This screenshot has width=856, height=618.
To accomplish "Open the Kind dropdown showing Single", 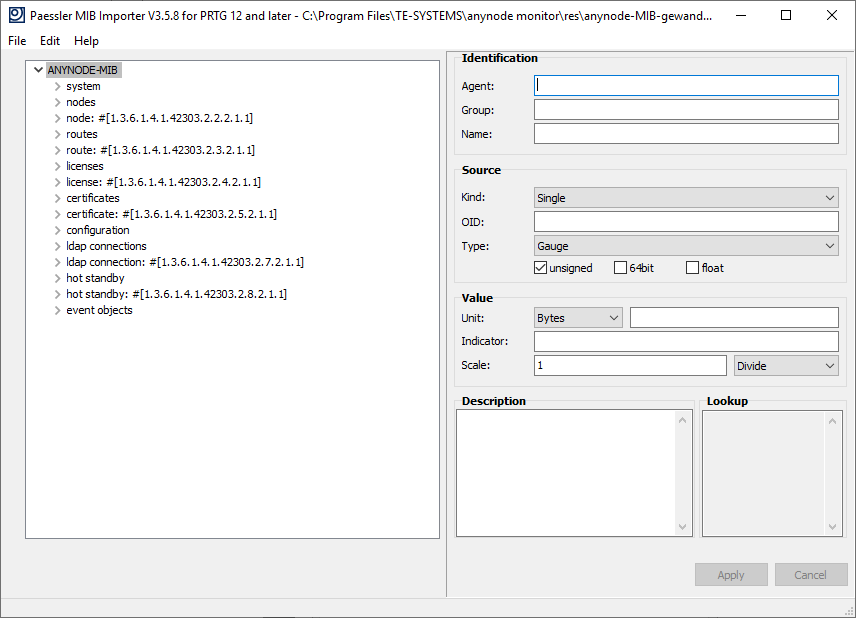I will coord(828,197).
